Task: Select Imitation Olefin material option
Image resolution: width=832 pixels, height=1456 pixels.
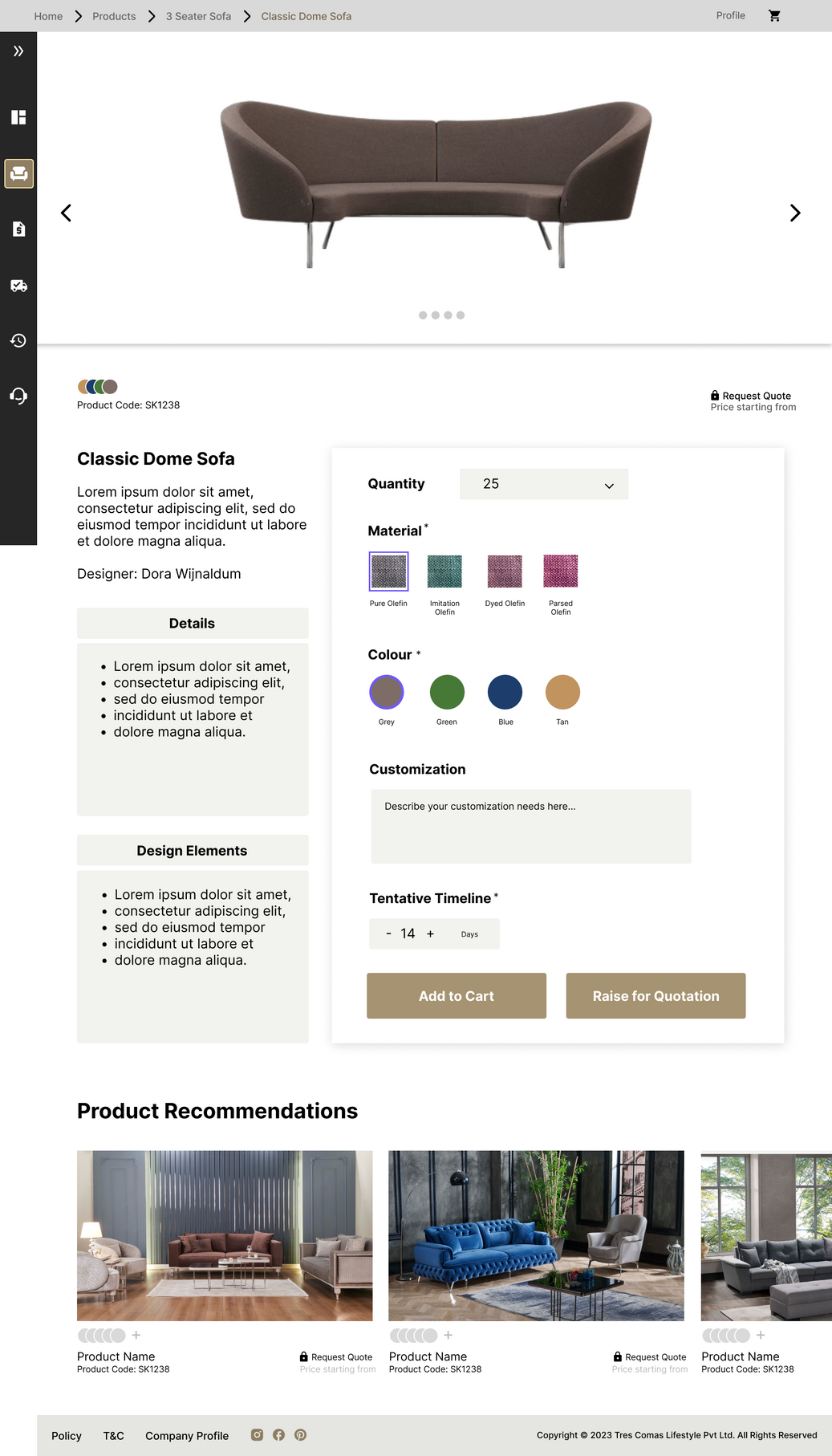Action: pos(444,571)
